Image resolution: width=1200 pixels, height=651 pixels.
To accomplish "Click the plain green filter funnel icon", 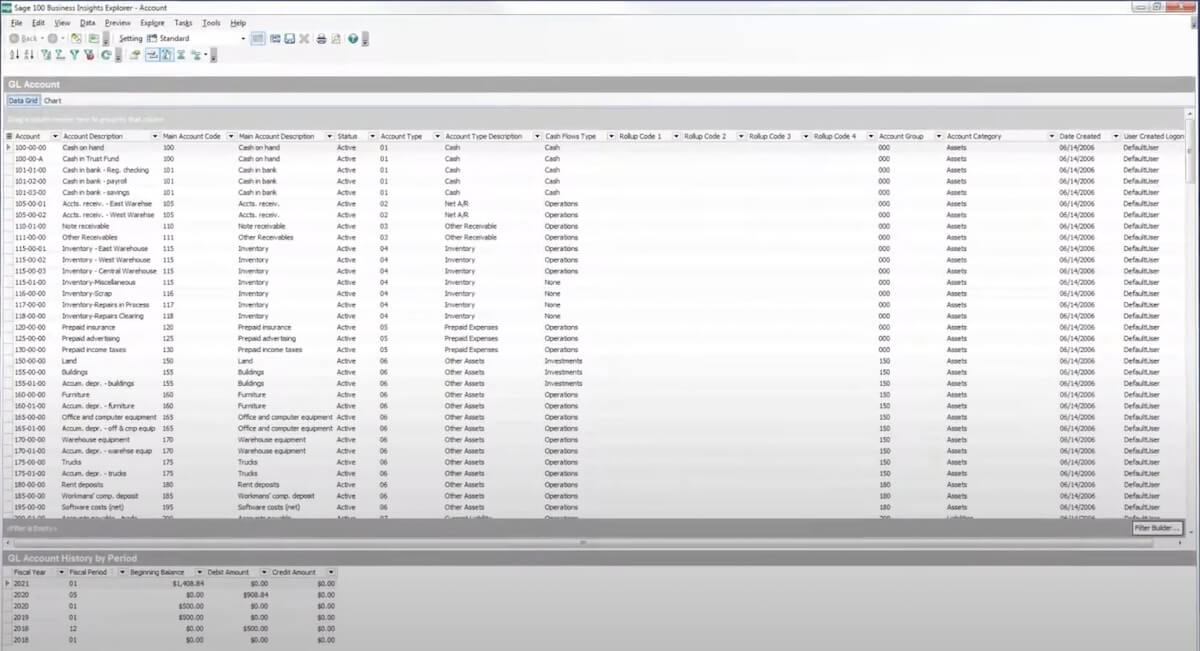I will pyautogui.click(x=75, y=54).
